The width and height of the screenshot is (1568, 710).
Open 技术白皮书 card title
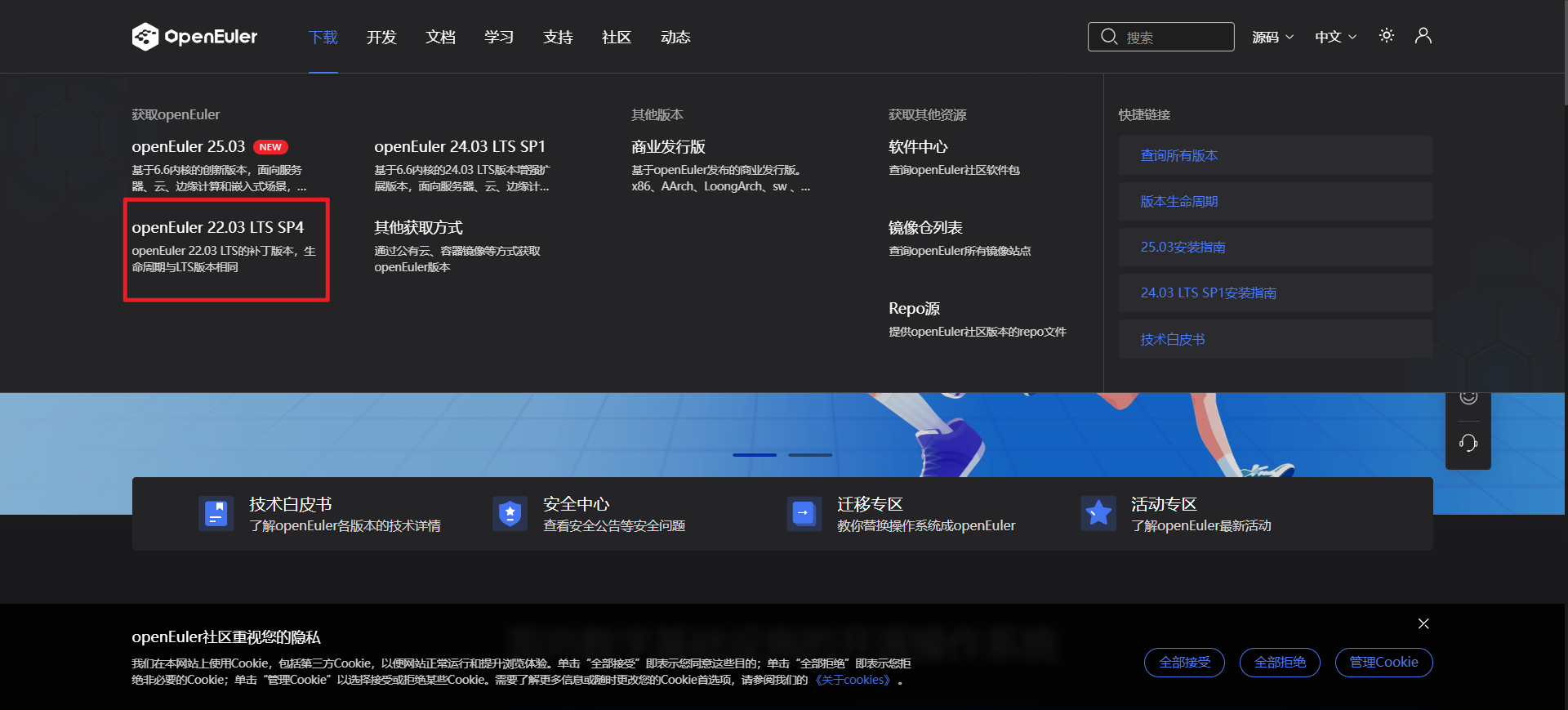click(x=291, y=504)
